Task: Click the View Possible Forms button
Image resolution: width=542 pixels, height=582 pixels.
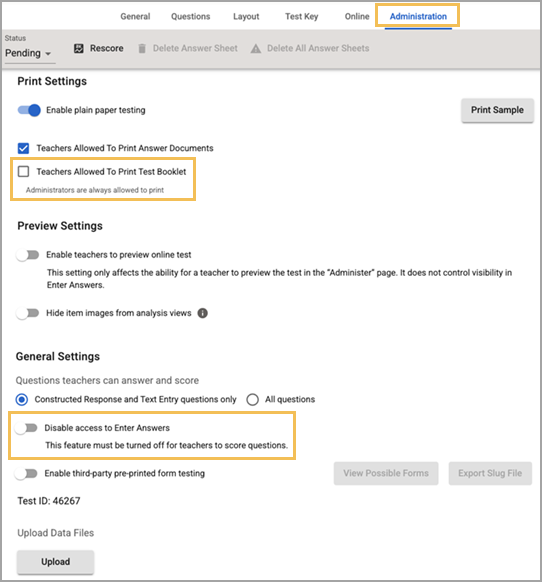Action: (x=386, y=473)
